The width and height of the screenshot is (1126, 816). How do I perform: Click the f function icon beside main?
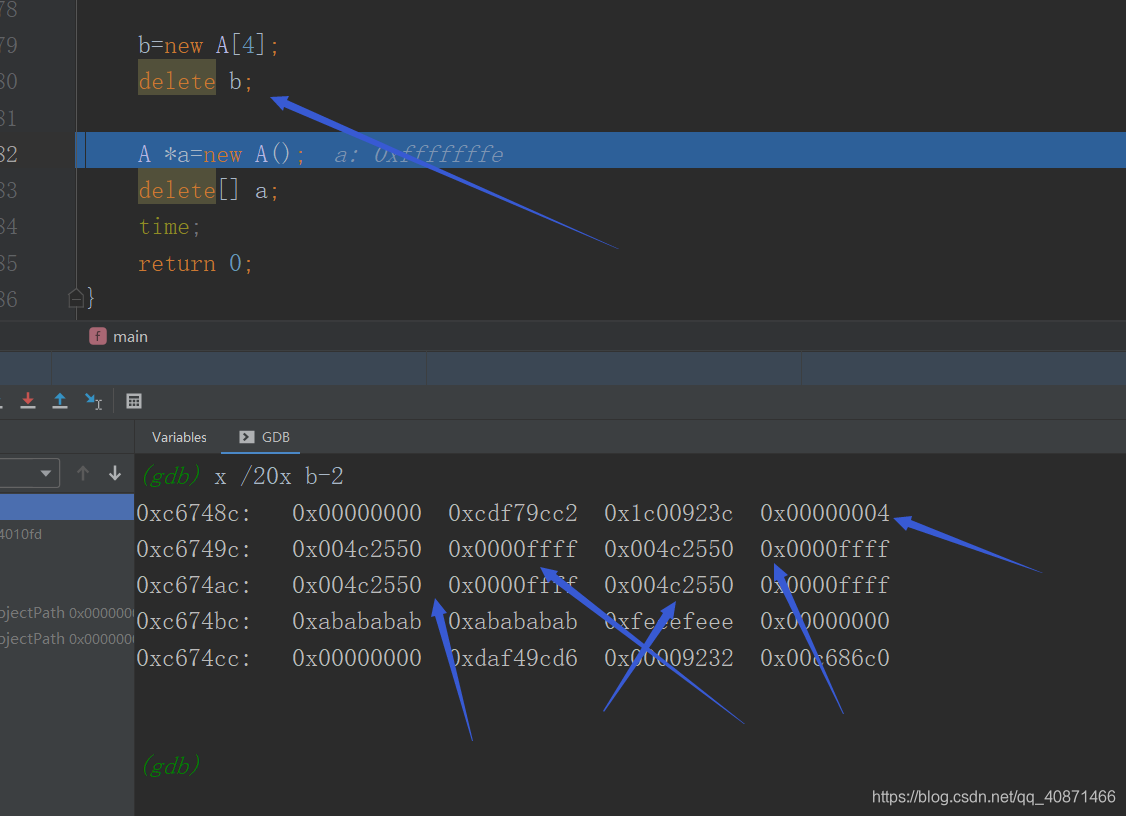point(98,336)
